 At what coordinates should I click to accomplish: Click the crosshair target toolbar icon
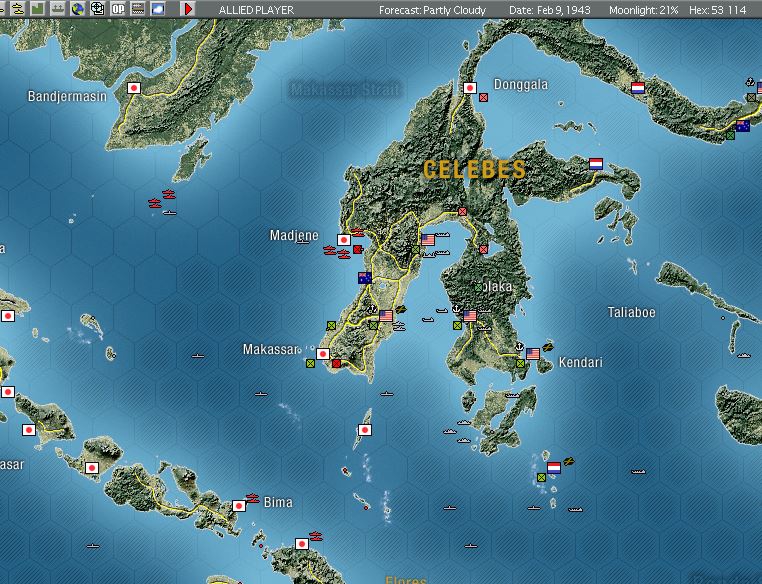pos(98,9)
